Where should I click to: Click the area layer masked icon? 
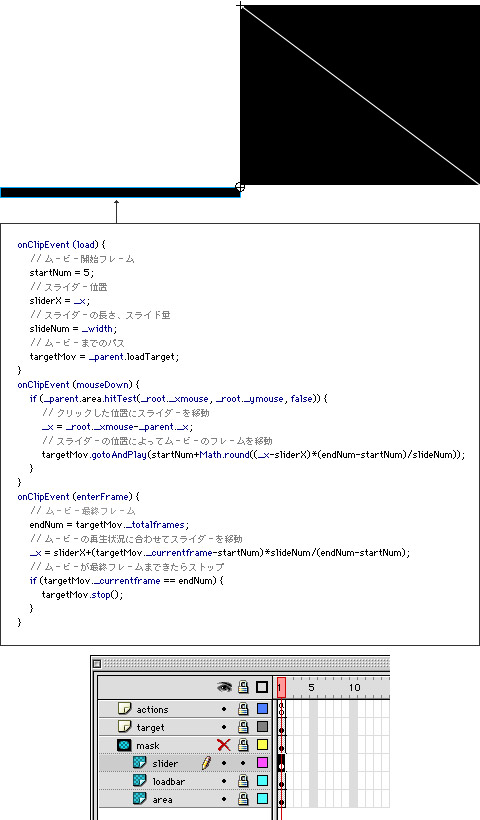(140, 799)
